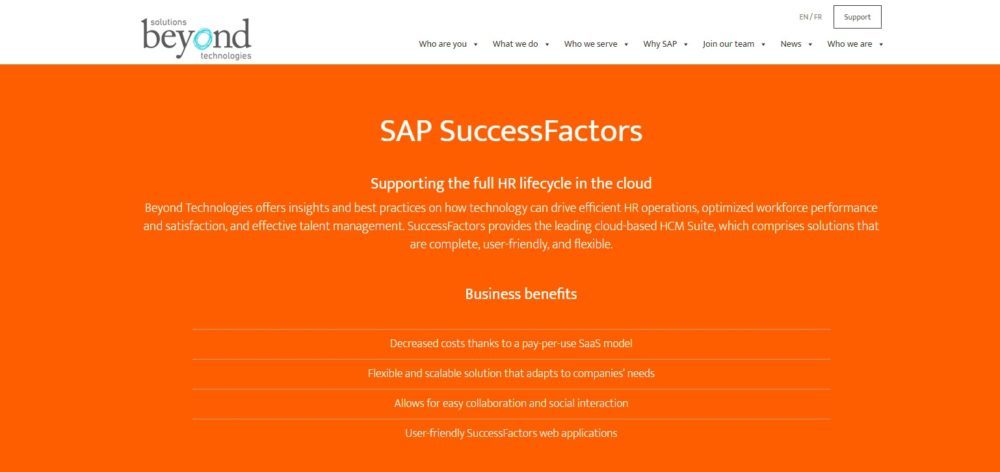This screenshot has height=472, width=1000.
Task: Open the "Who are you" menu
Action: [x=442, y=44]
